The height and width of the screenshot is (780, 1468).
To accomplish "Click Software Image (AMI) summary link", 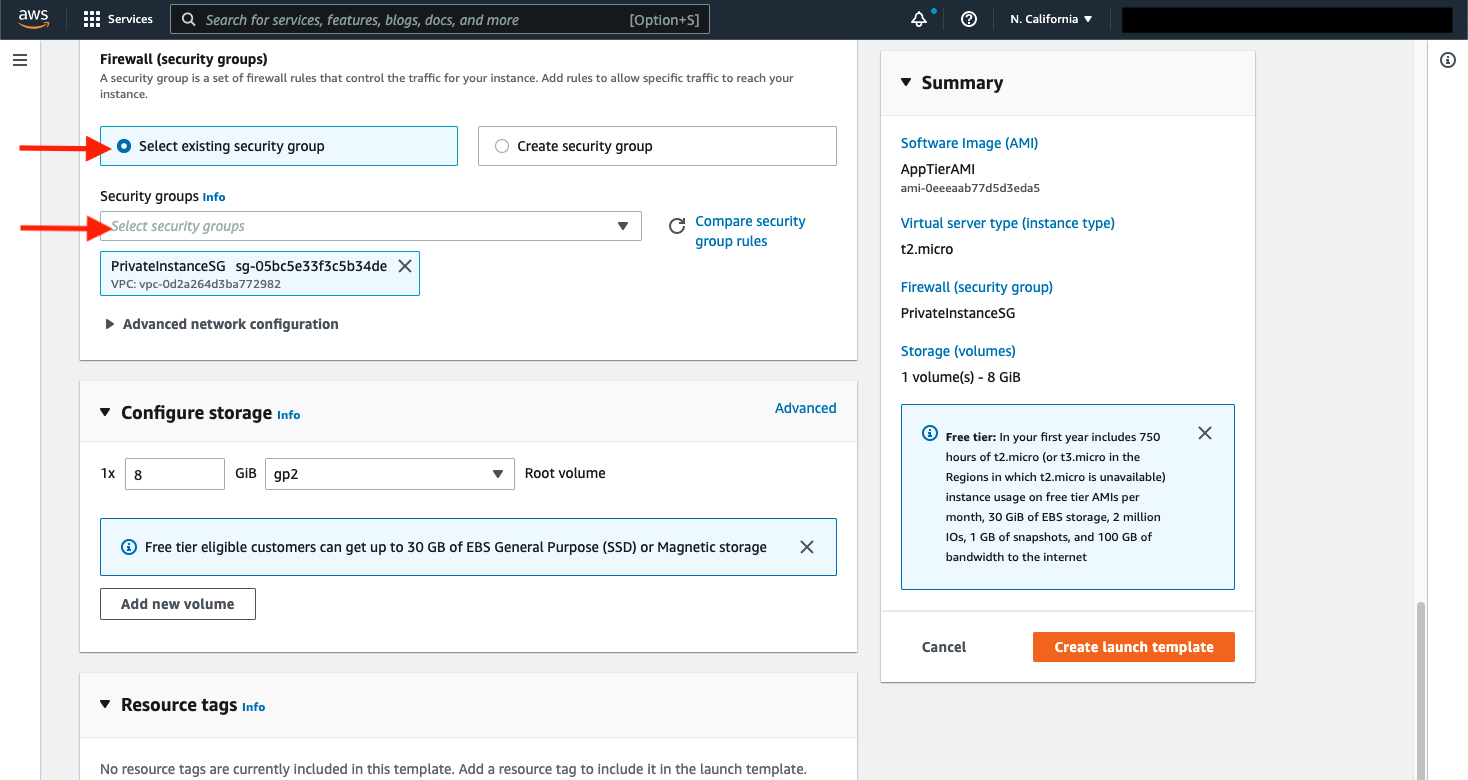I will [x=969, y=143].
